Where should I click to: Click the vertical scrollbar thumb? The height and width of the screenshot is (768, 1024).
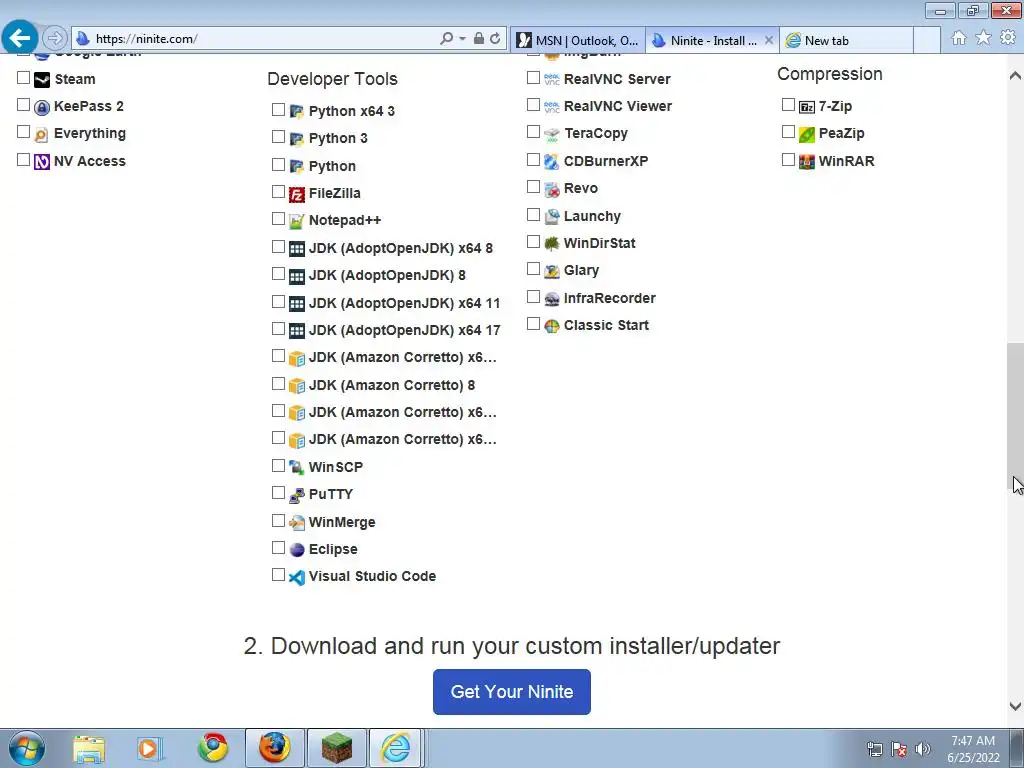[1015, 418]
